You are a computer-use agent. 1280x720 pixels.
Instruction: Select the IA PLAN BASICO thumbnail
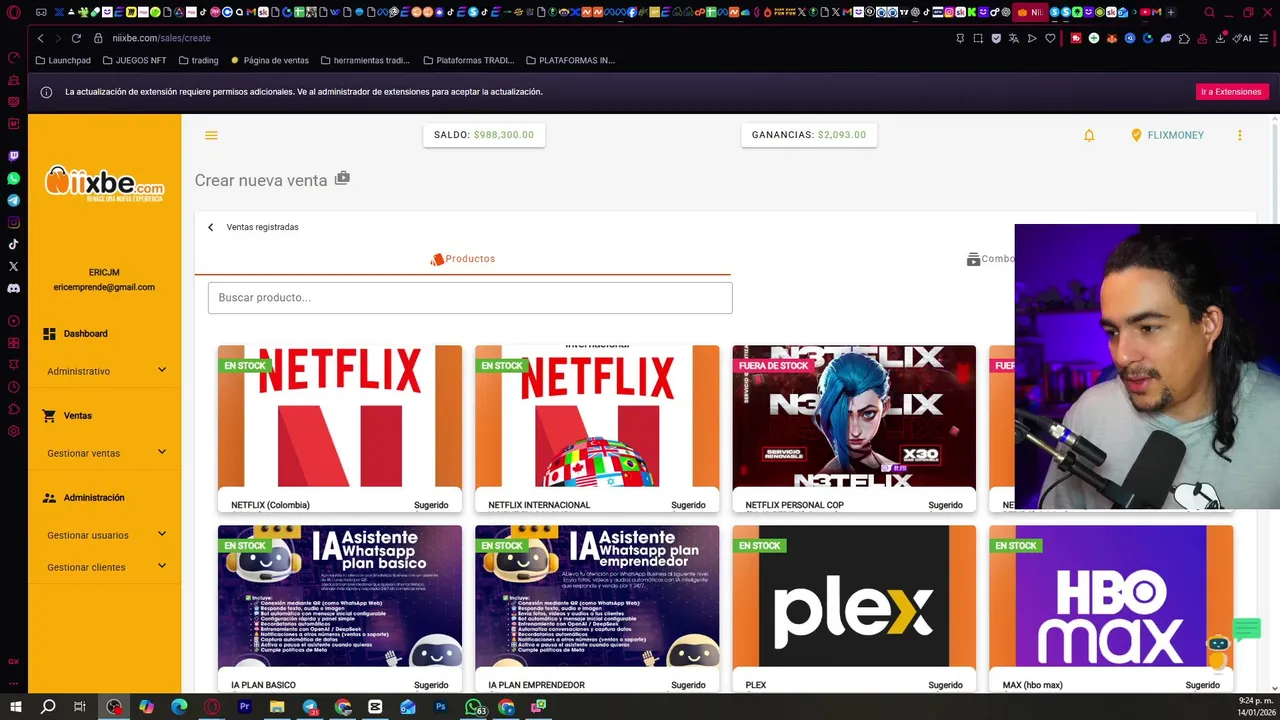pos(340,596)
